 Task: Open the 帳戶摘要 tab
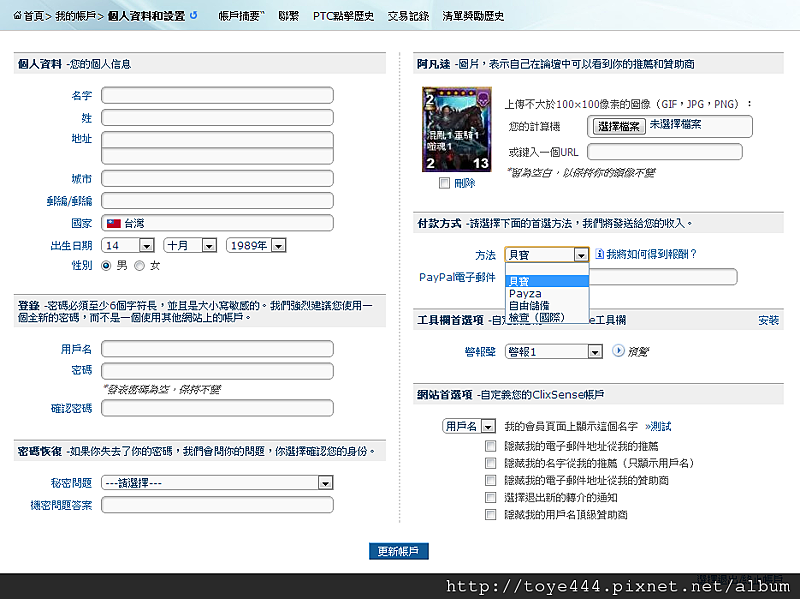tap(241, 16)
